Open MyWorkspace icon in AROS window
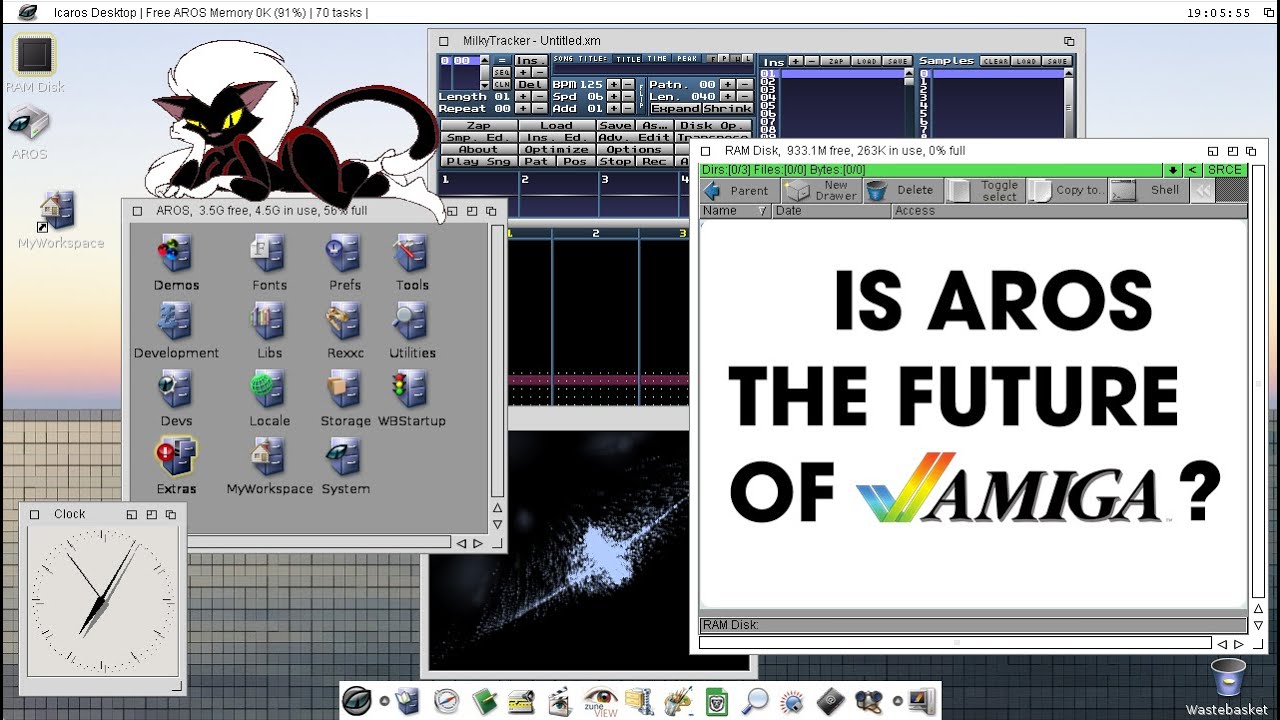Image resolution: width=1280 pixels, height=720 pixels. coord(269,467)
